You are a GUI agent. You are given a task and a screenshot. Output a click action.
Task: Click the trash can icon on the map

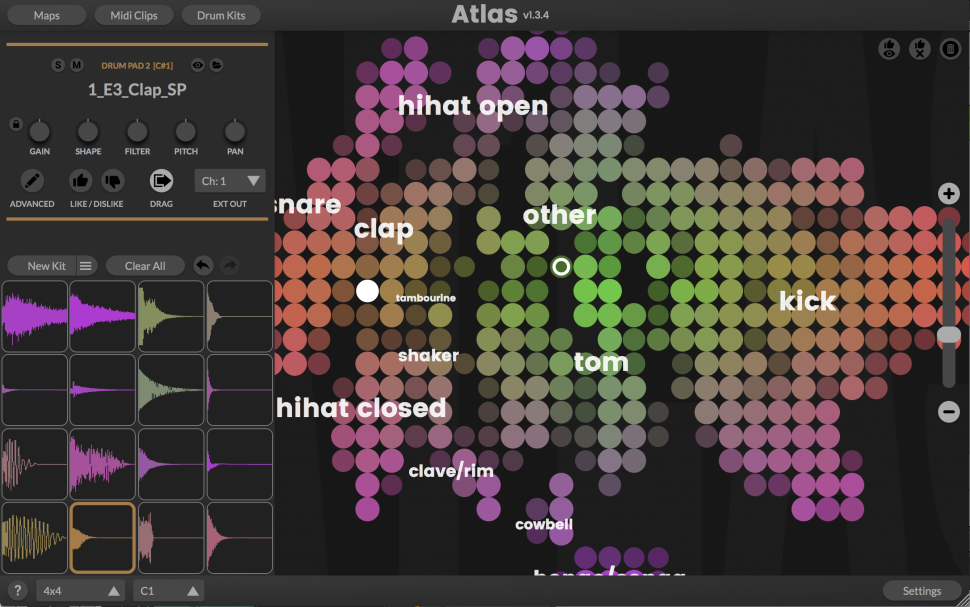950,48
